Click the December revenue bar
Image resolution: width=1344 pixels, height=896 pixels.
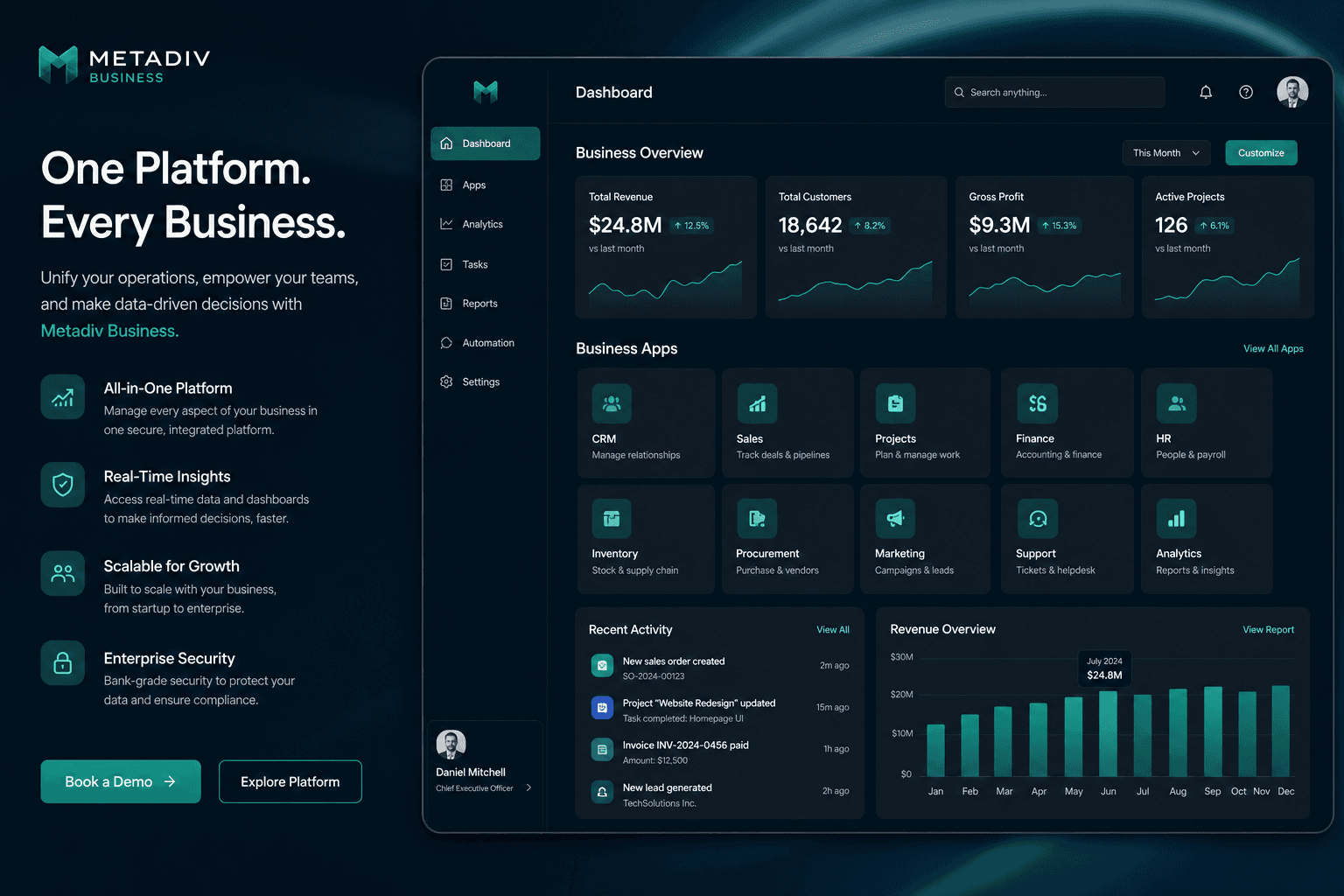pos(1280,731)
